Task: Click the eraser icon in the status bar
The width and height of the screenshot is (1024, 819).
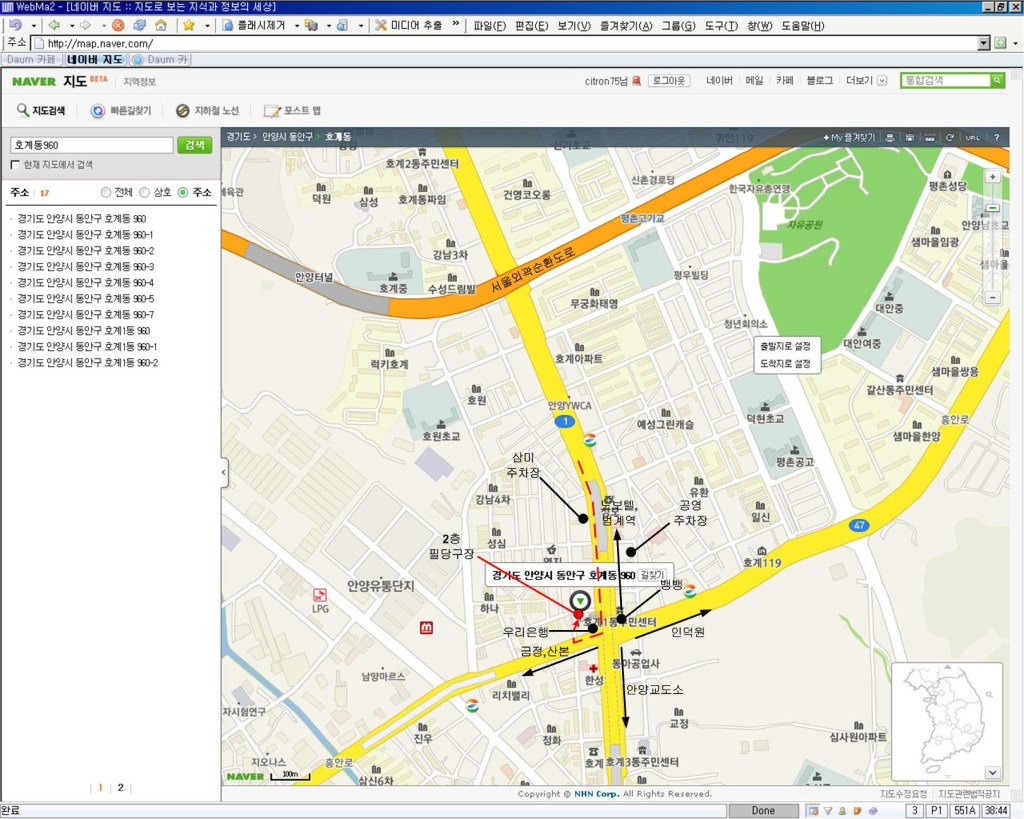Action: [x=872, y=811]
